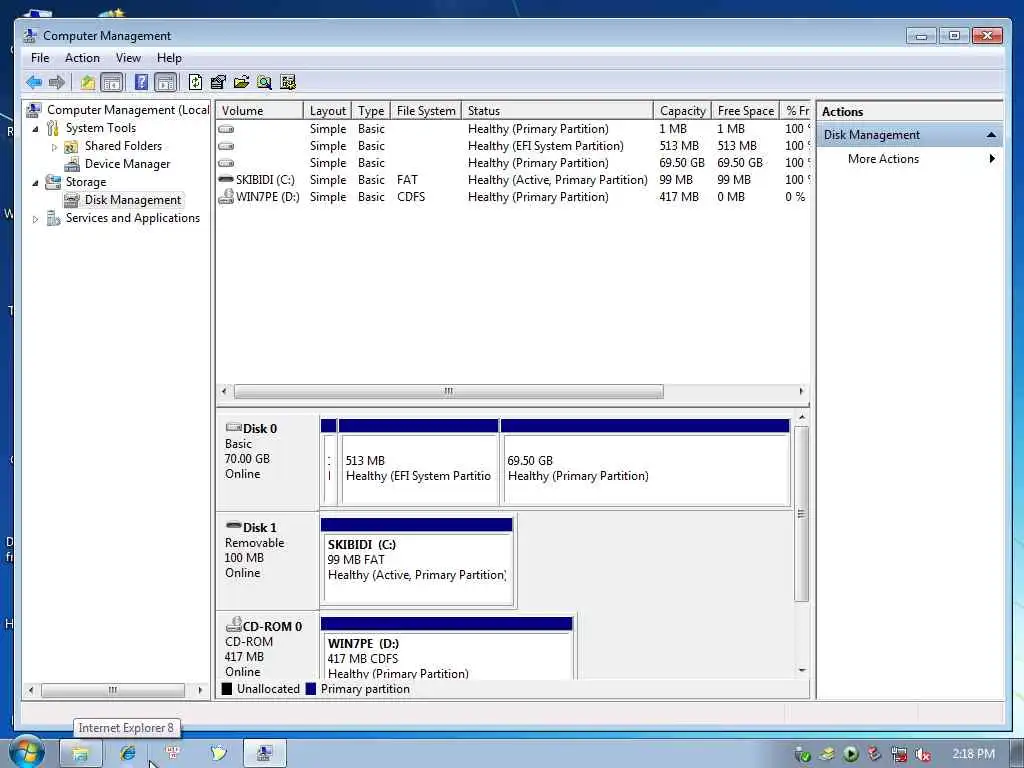Click the disk view vertical scrollbar up arrow
Image resolution: width=1024 pixels, height=768 pixels.
tap(802, 417)
